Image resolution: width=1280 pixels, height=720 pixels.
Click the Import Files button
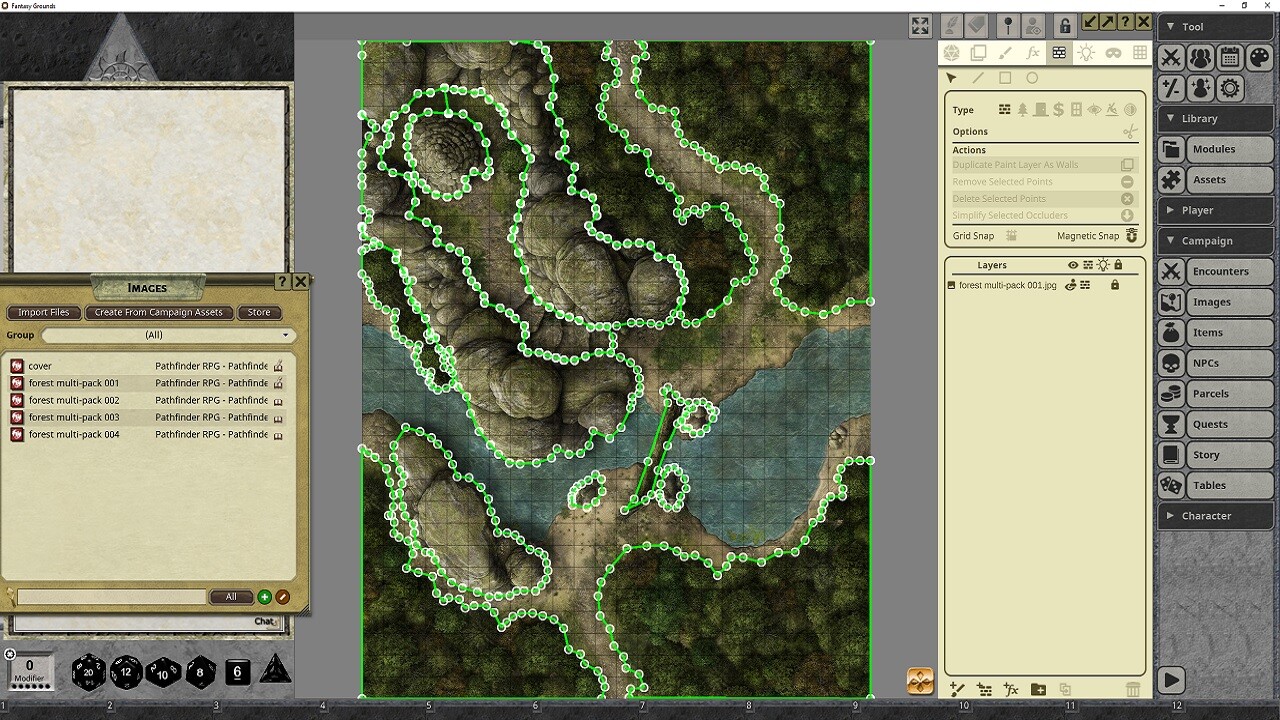pos(43,312)
